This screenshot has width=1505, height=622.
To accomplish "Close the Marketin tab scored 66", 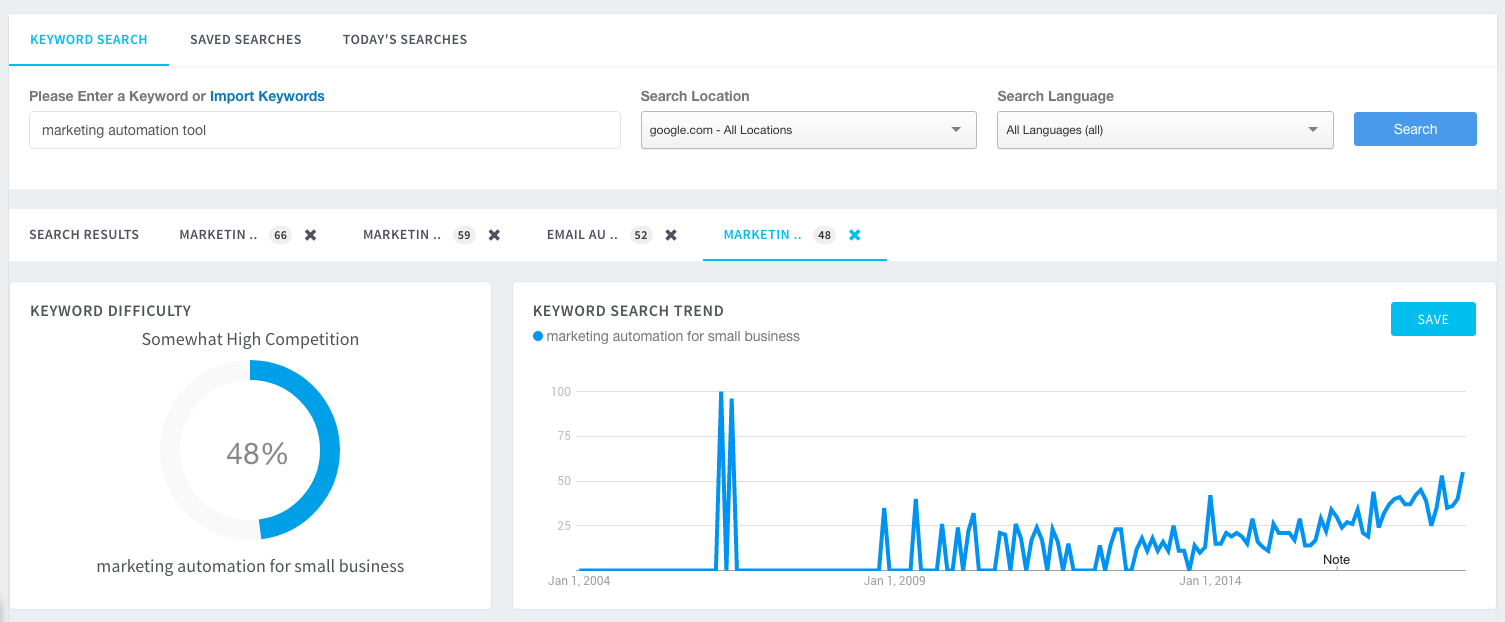I will pyautogui.click(x=310, y=235).
